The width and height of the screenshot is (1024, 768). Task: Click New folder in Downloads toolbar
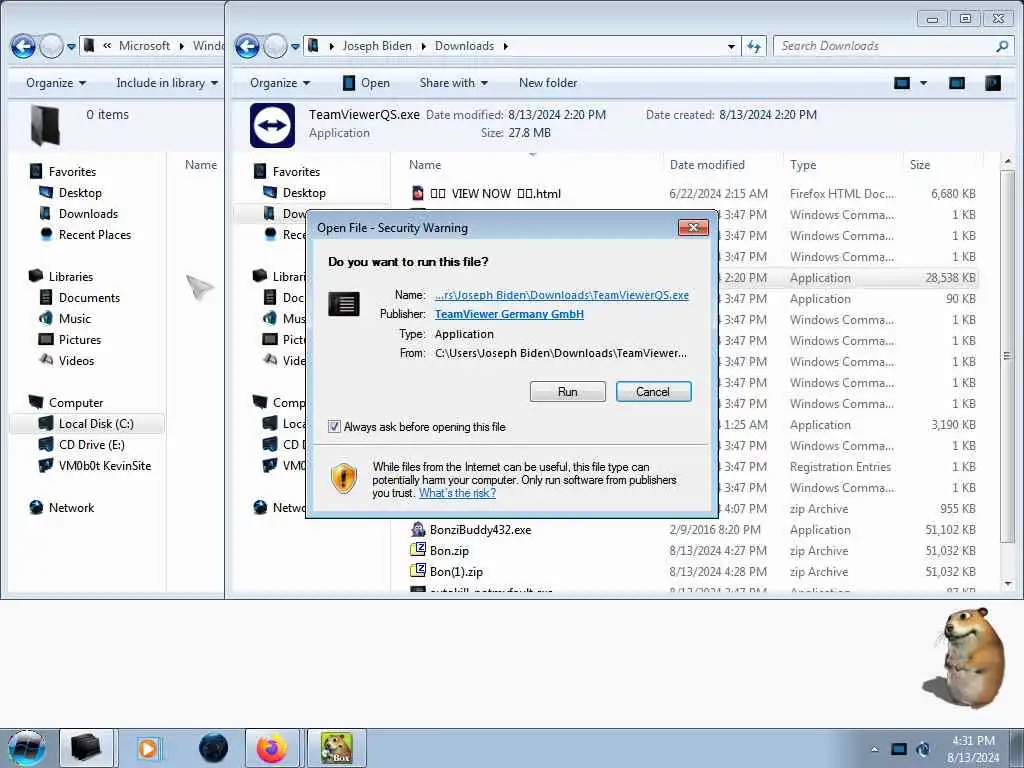(548, 83)
